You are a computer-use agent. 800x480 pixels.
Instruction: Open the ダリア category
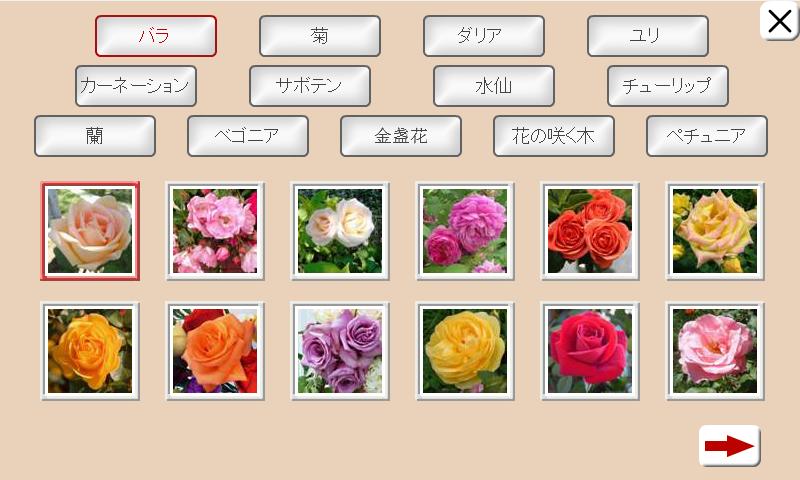[484, 36]
